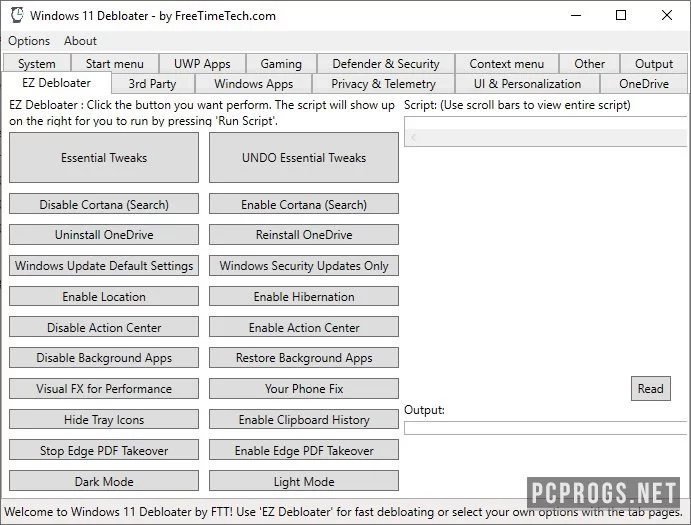Click the Reinstall OneDrive button
This screenshot has height=525, width=691.
click(304, 235)
